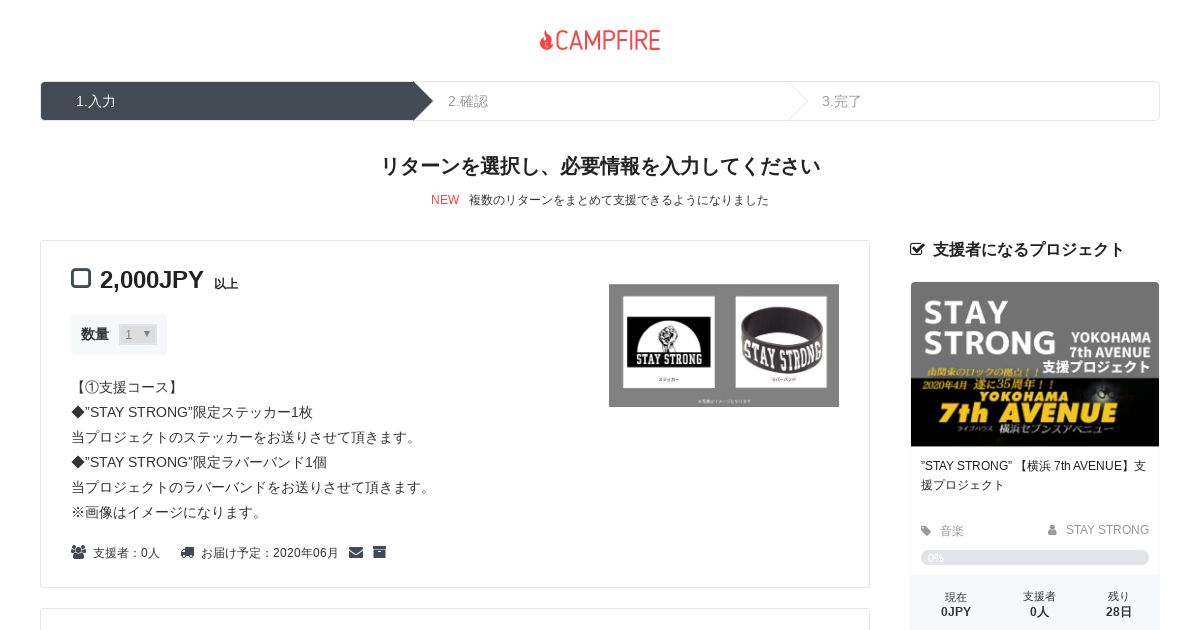Click the sticker and rubber band image
The height and width of the screenshot is (630, 1200).
[x=724, y=346]
